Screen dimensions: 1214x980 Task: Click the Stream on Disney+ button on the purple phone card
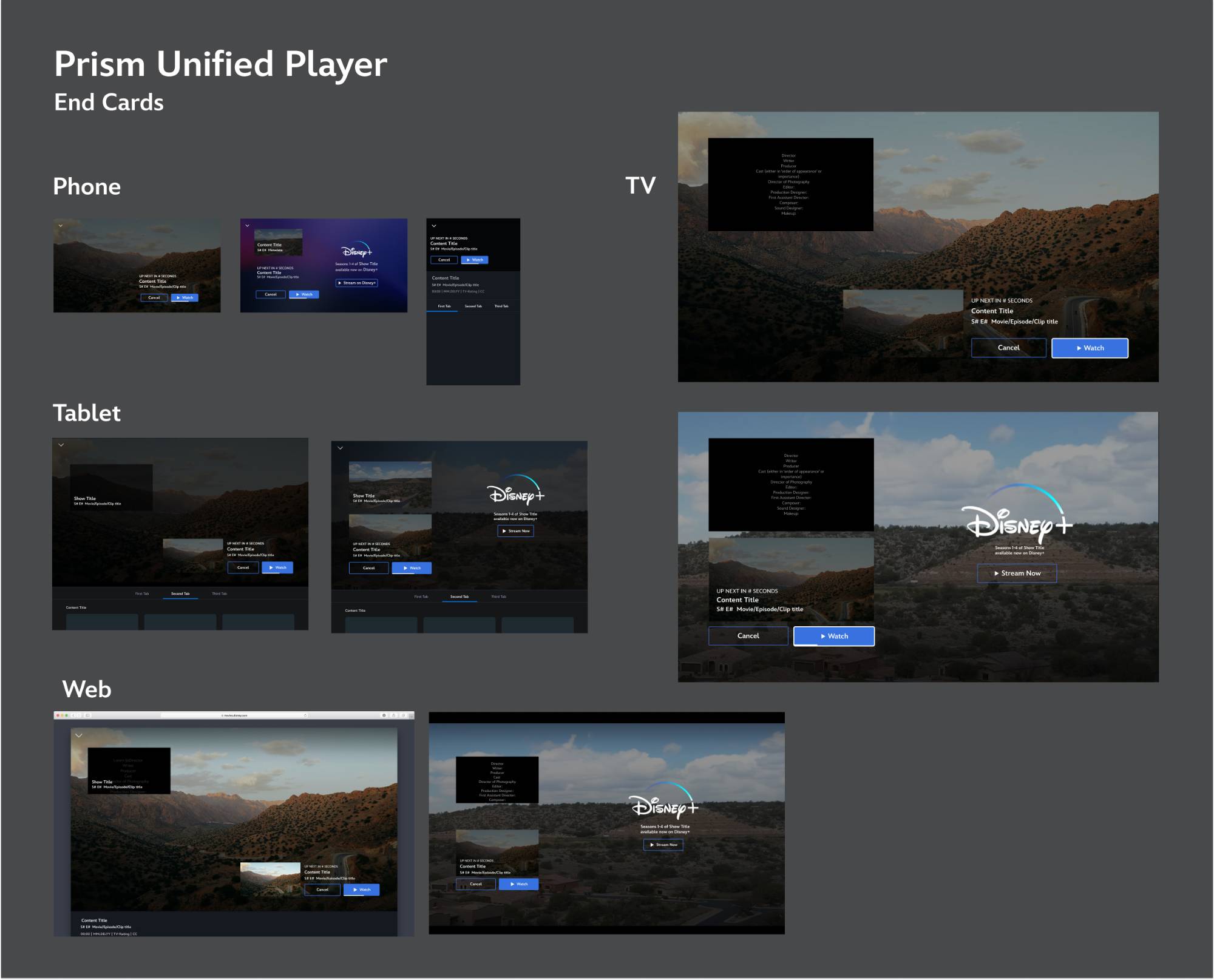357,283
